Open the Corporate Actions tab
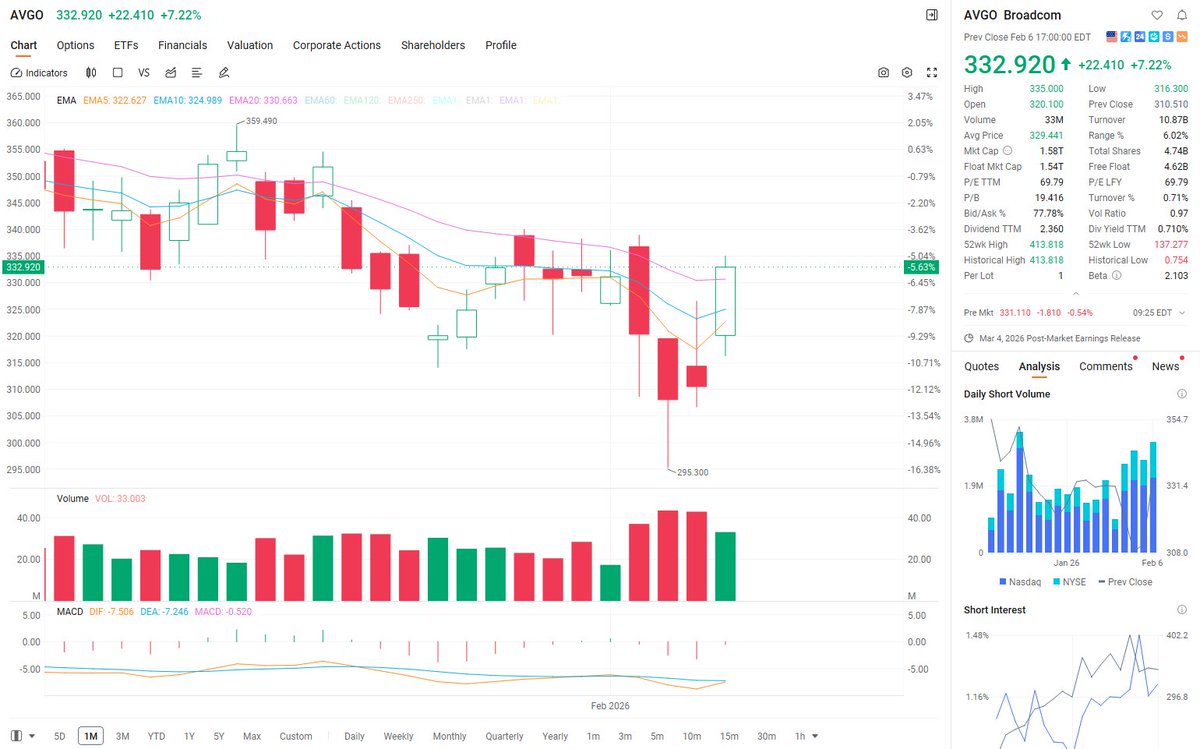This screenshot has height=749, width=1200. coord(337,45)
